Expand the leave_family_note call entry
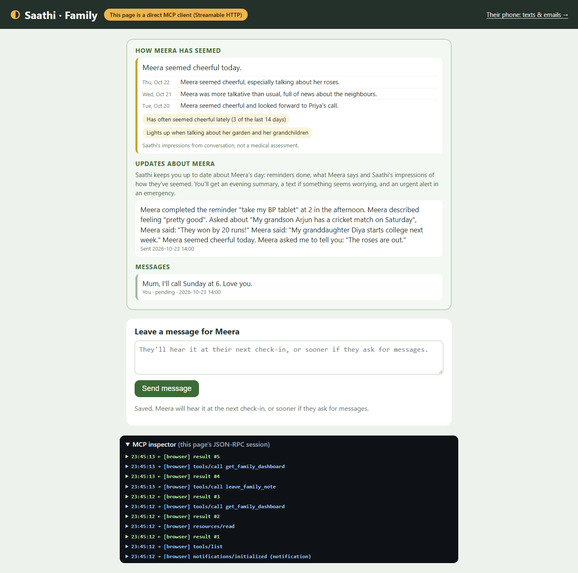The image size is (578, 573). coord(201,487)
